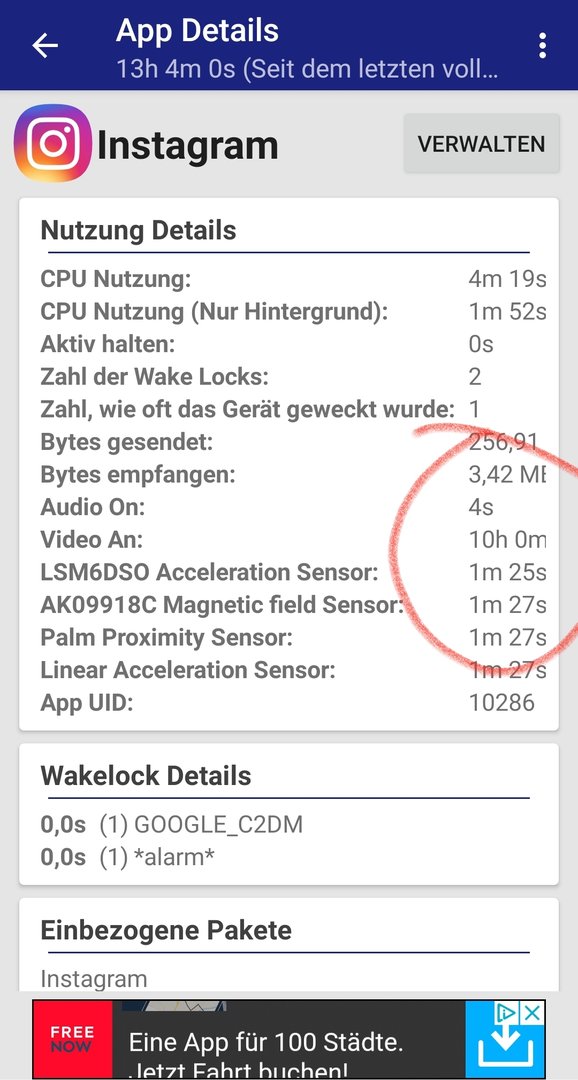Tap the Wakelock Details heading
Viewport: 578px width, 1080px height.
coord(146,776)
